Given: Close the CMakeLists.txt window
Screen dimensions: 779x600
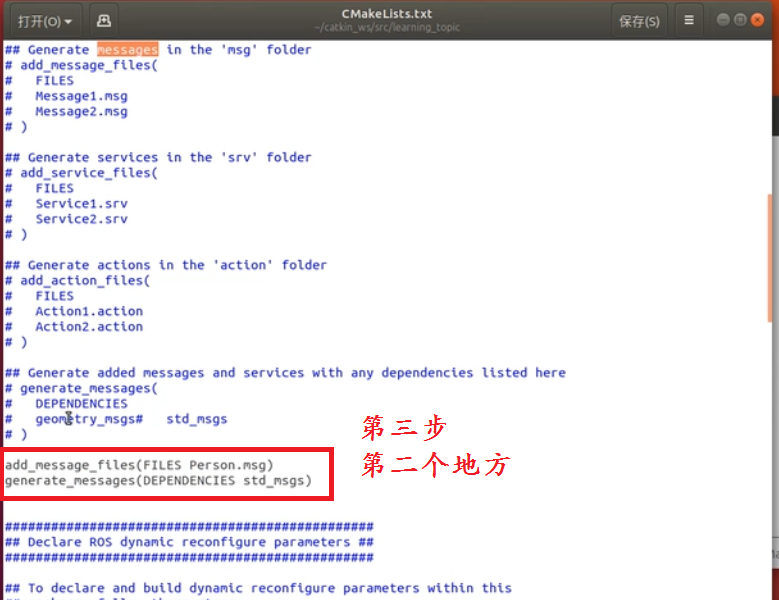Looking at the screenshot, I should [757, 19].
